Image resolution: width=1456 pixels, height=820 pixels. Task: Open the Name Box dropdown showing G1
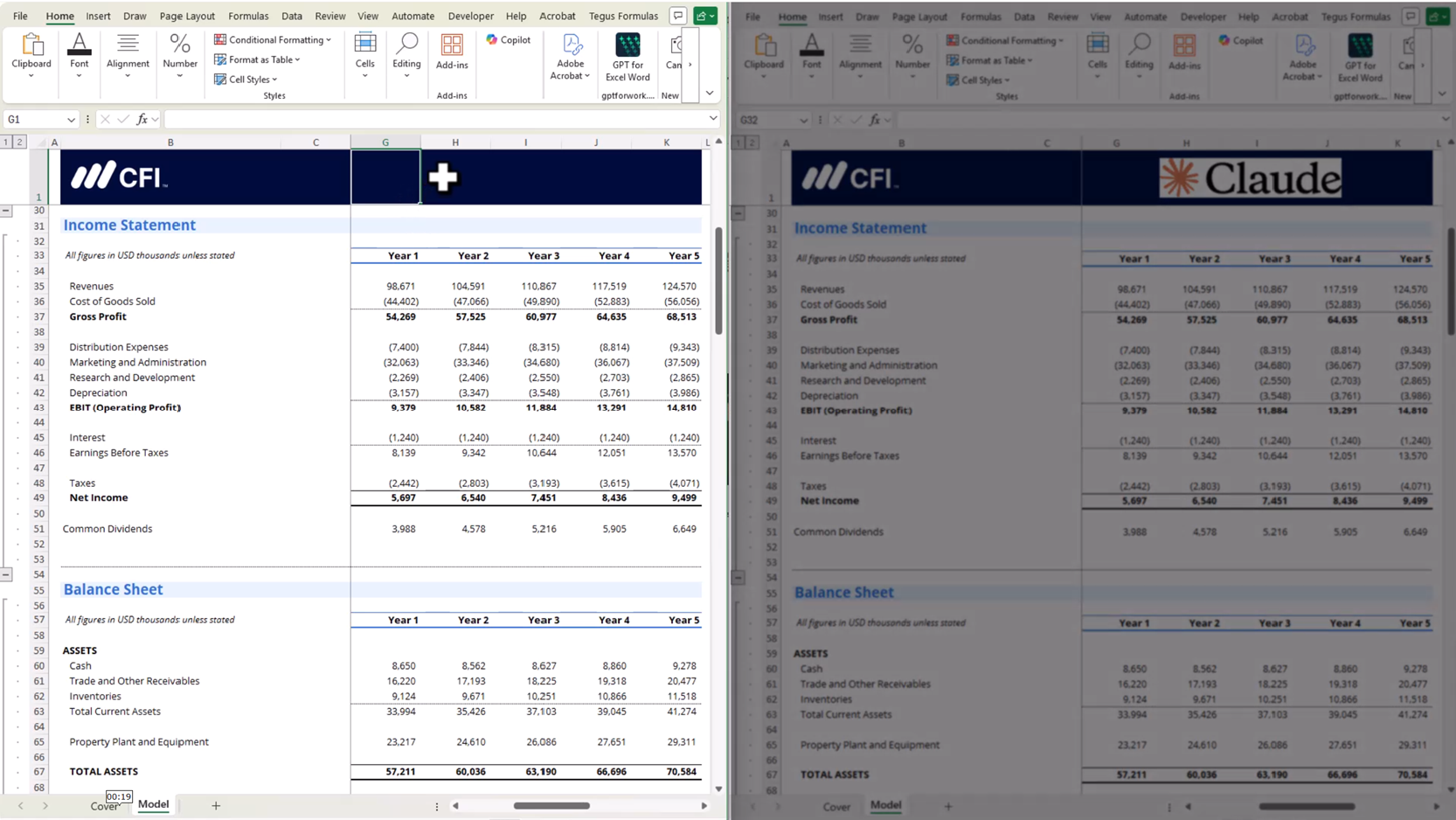tap(71, 120)
